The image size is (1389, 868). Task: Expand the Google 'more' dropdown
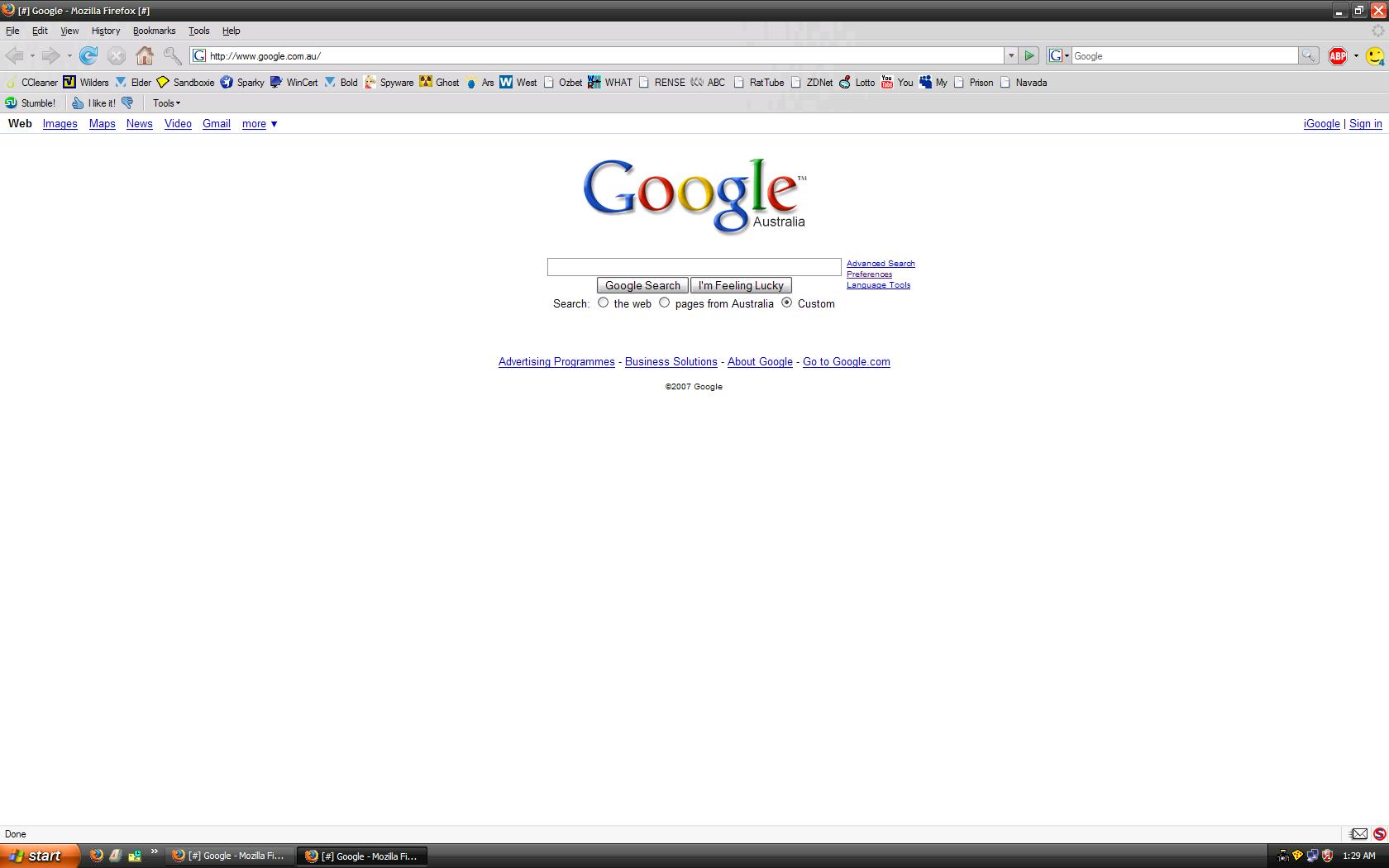pos(260,124)
